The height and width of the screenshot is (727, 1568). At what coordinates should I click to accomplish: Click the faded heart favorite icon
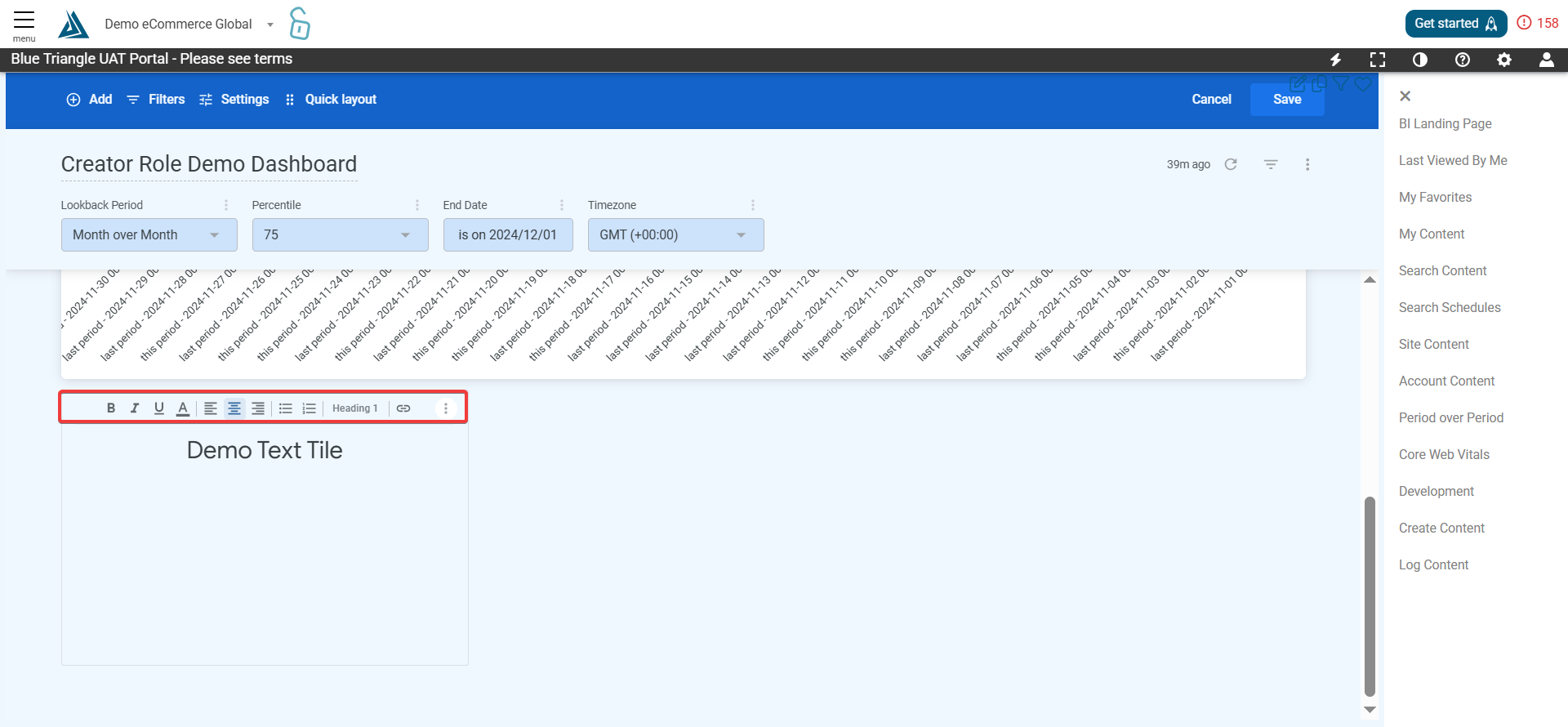point(1363,83)
